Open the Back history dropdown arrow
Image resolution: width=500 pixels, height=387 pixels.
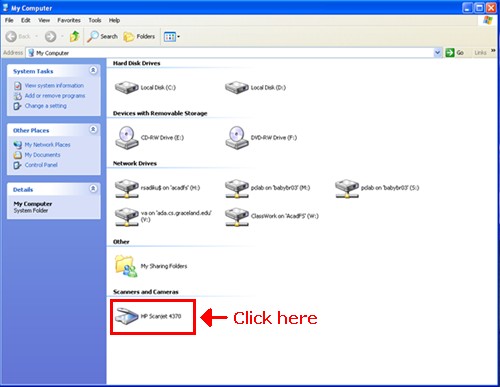(36, 36)
